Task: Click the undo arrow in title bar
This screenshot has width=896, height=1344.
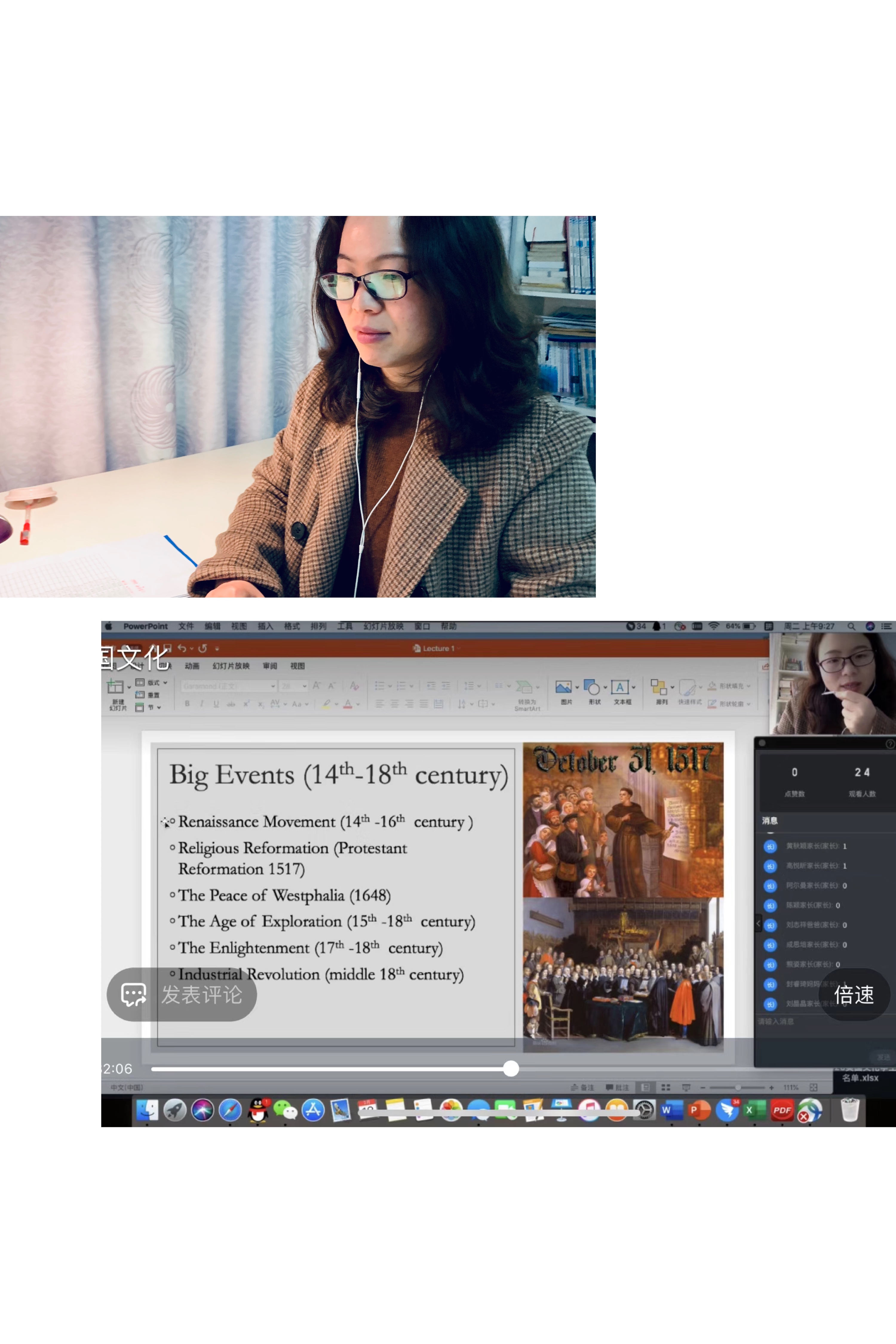Action: click(x=182, y=649)
